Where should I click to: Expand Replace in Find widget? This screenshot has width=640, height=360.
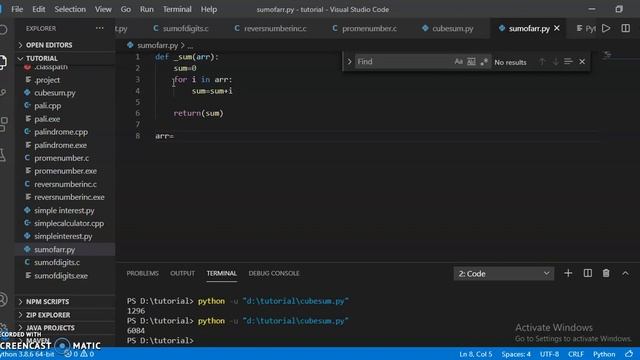click(349, 62)
